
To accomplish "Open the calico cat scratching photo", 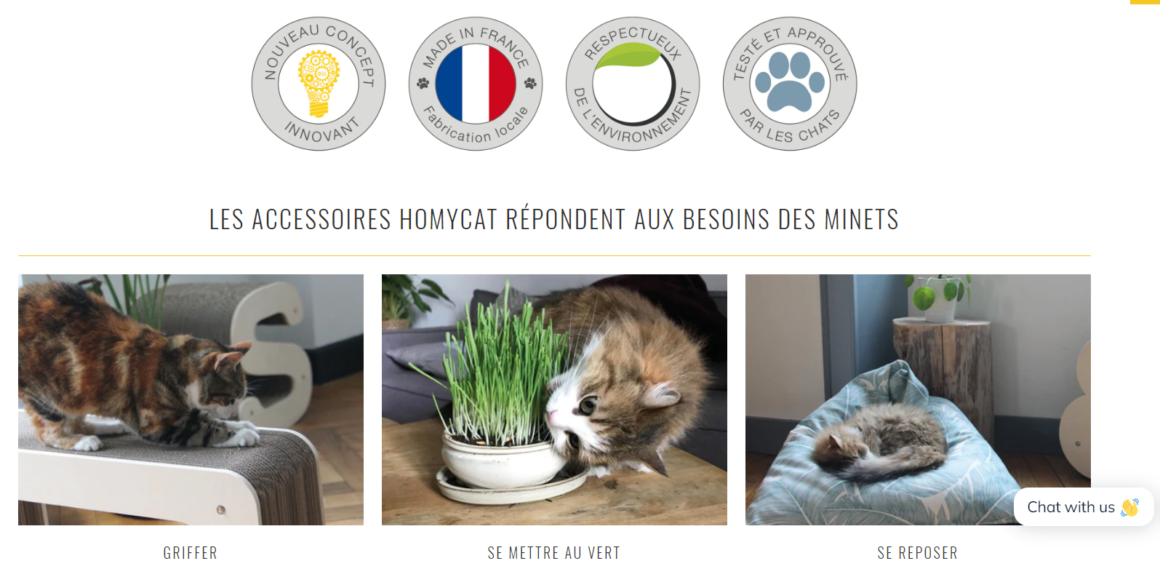I will 191,400.
